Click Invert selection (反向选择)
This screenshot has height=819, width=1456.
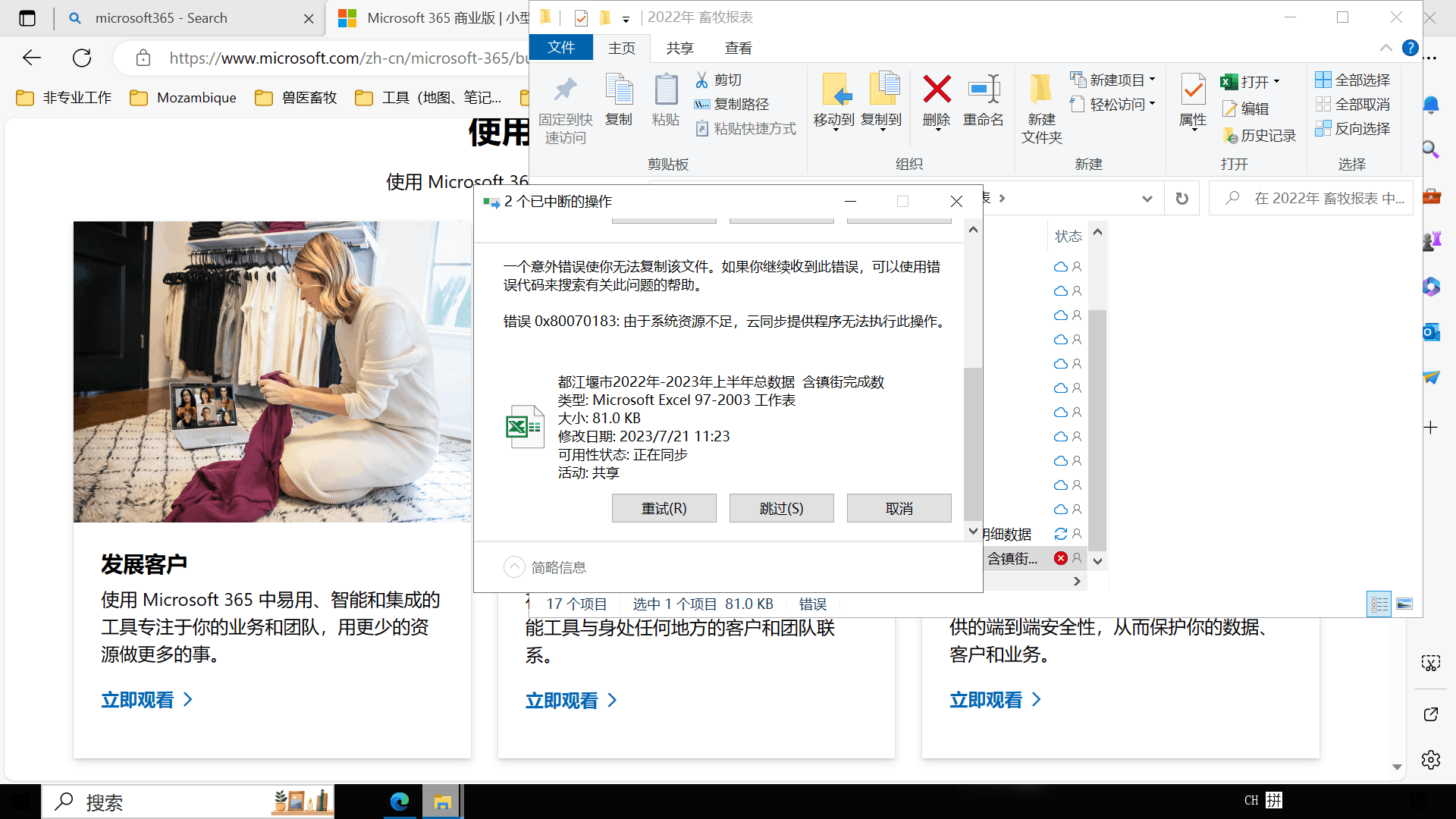(1353, 128)
